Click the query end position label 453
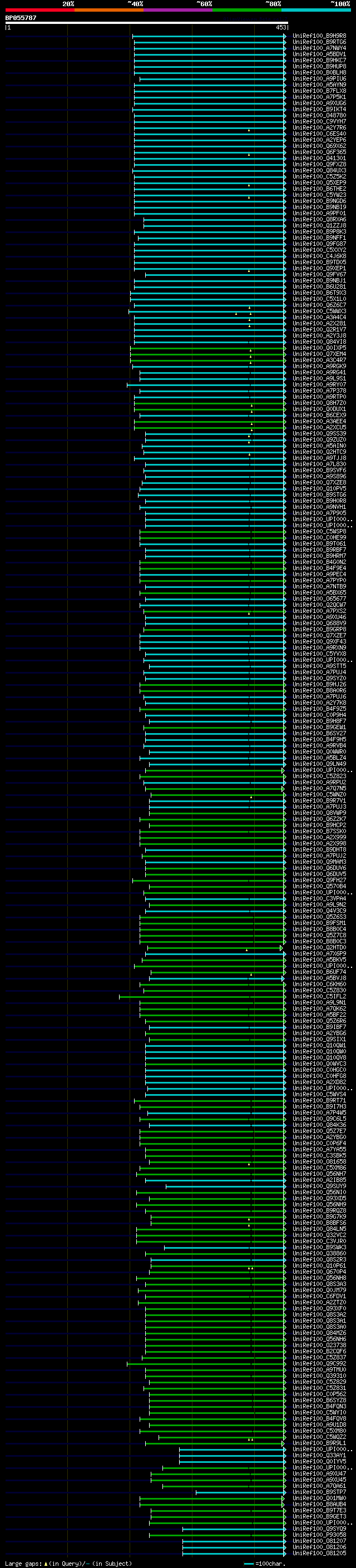 (280, 27)
